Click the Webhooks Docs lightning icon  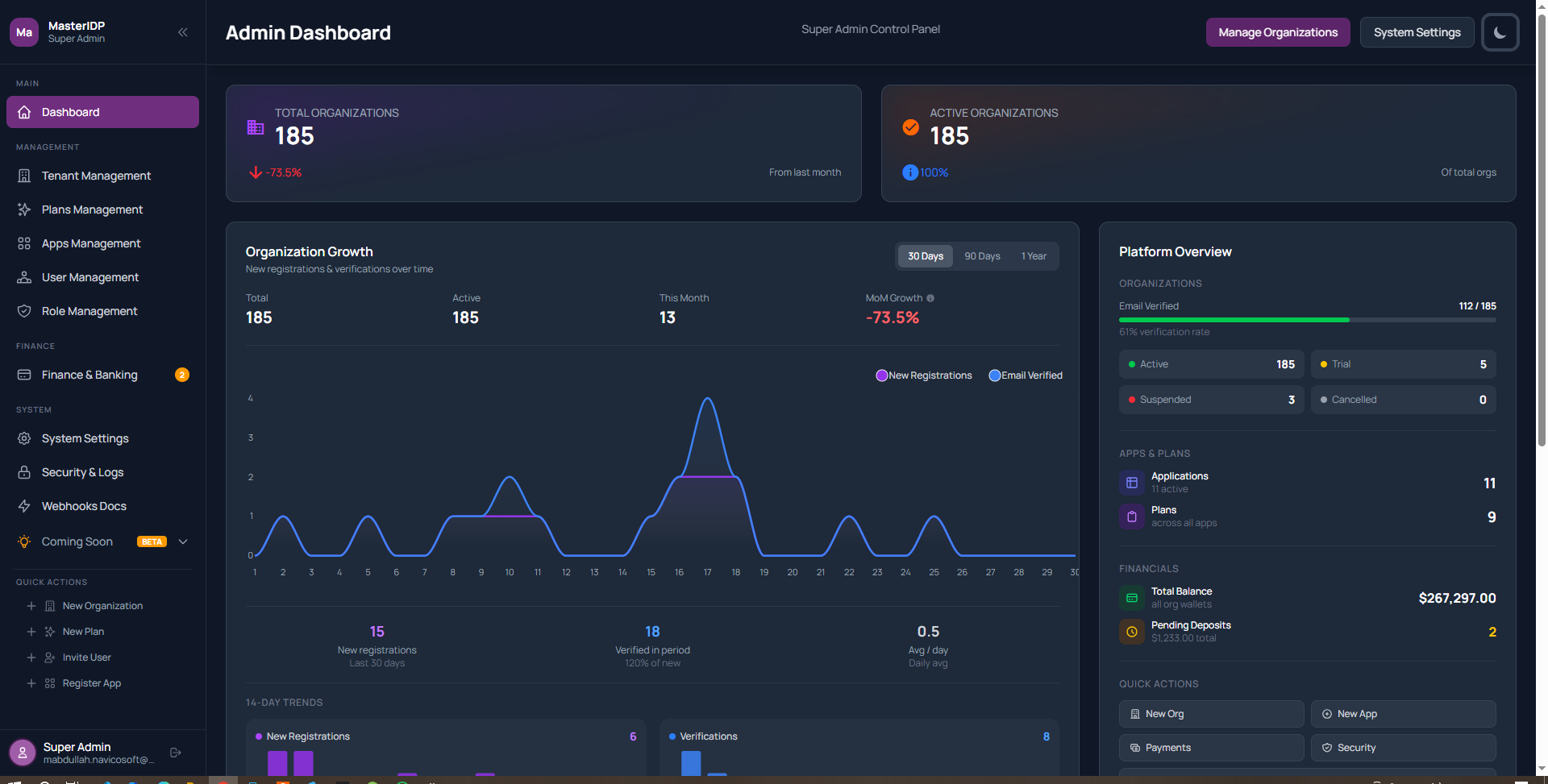24,506
